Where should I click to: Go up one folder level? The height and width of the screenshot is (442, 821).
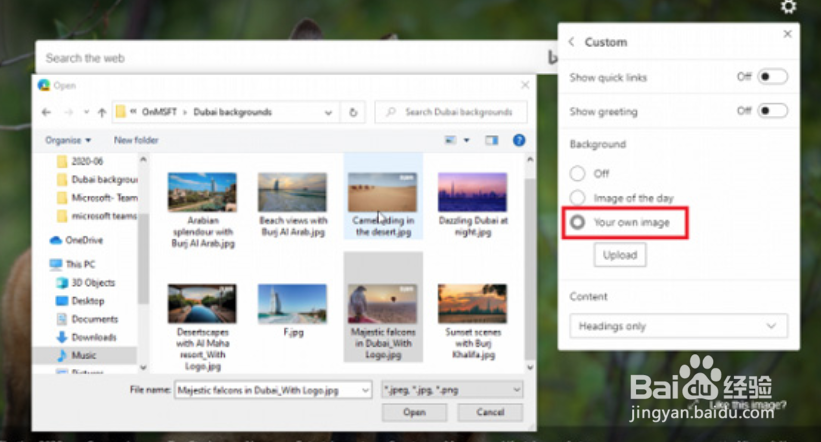coord(102,112)
